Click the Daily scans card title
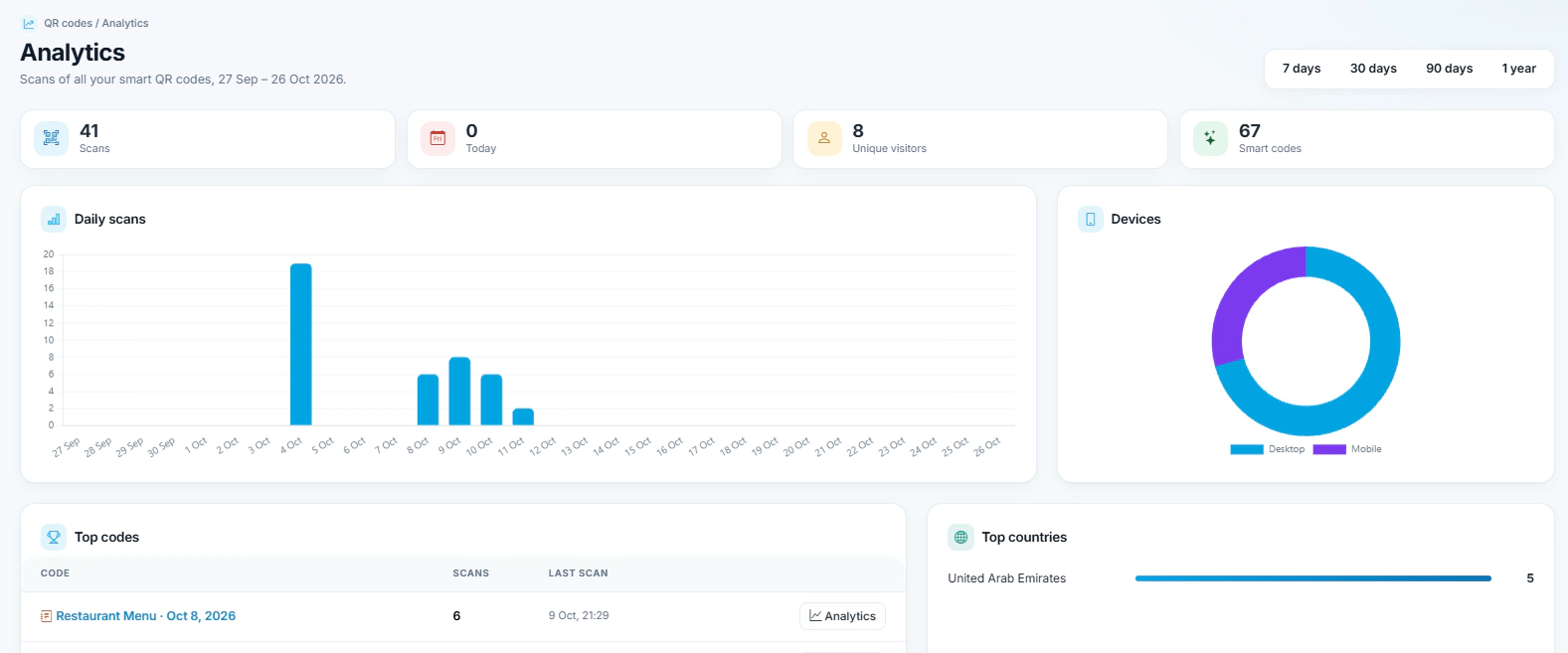Screen dimensions: 1568x653 pyautogui.click(x=110, y=219)
